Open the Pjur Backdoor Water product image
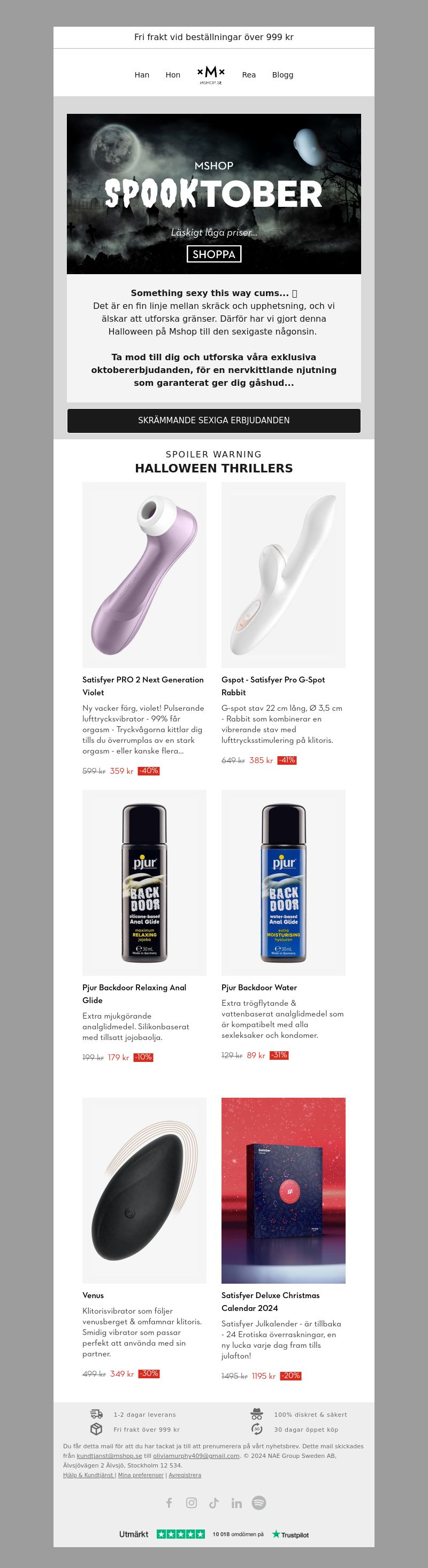The height and width of the screenshot is (1568, 428). pos(284,883)
